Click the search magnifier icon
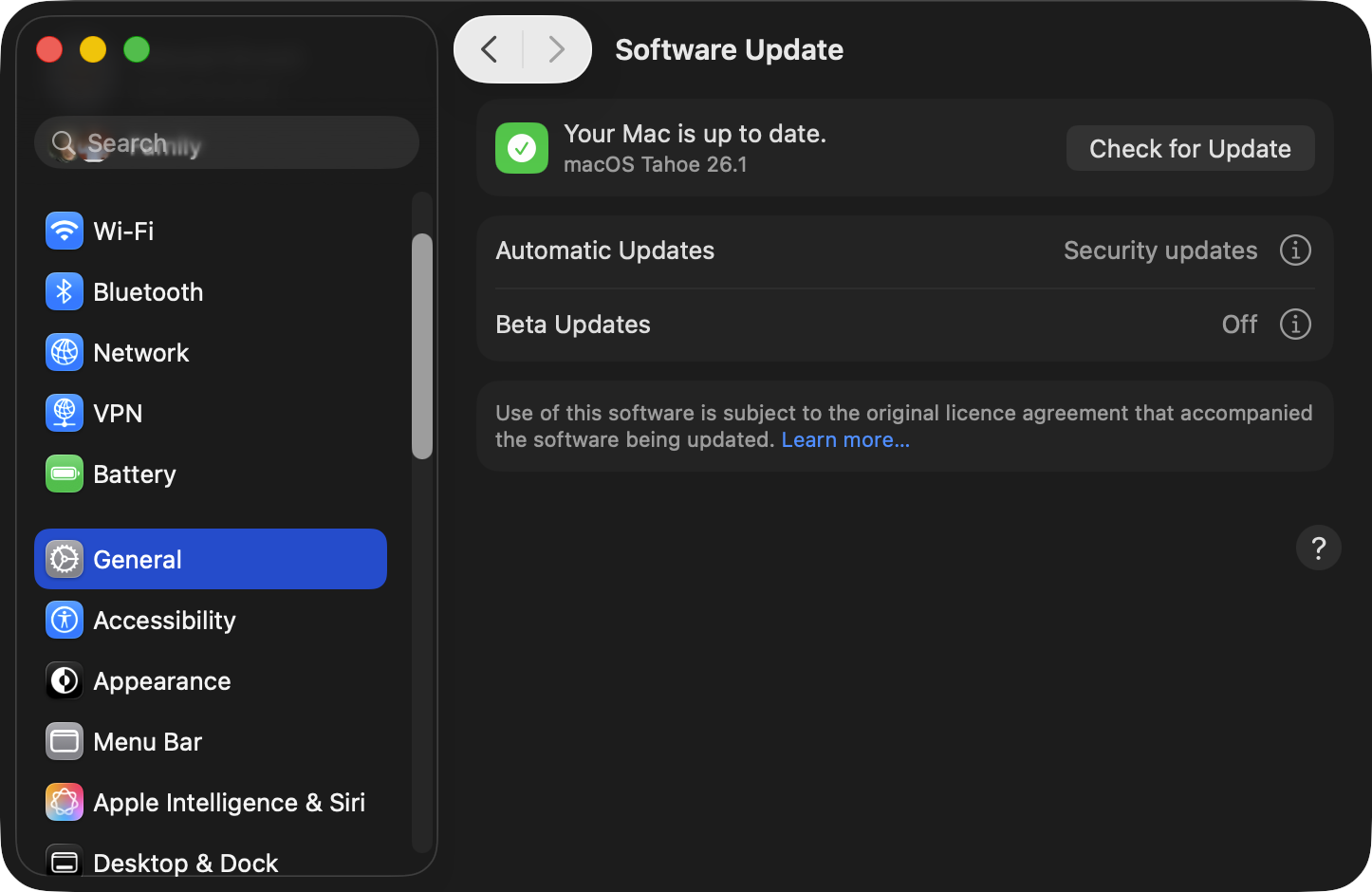The image size is (1372, 892). pyautogui.click(x=64, y=143)
